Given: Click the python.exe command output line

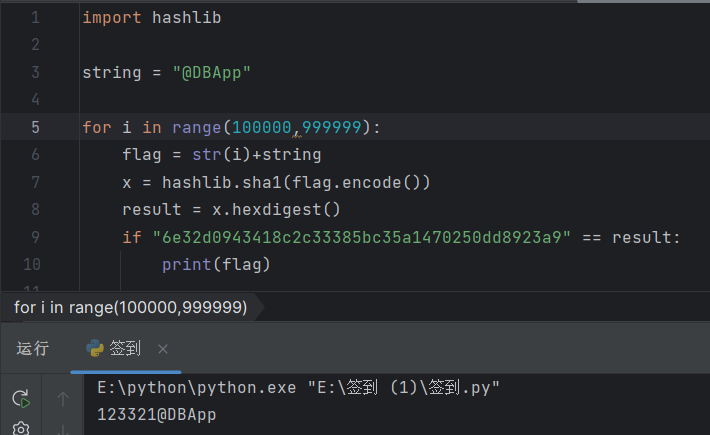Looking at the screenshot, I should tap(298, 387).
